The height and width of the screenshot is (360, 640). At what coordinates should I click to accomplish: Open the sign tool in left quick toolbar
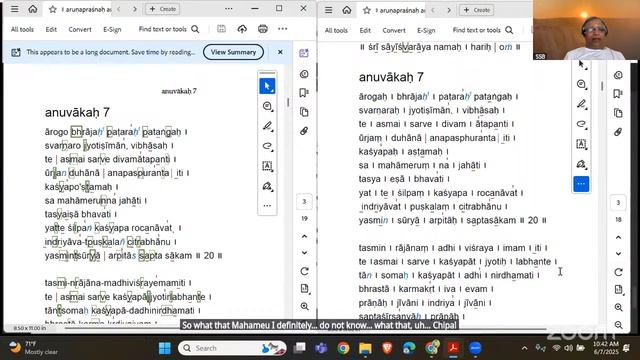267,187
